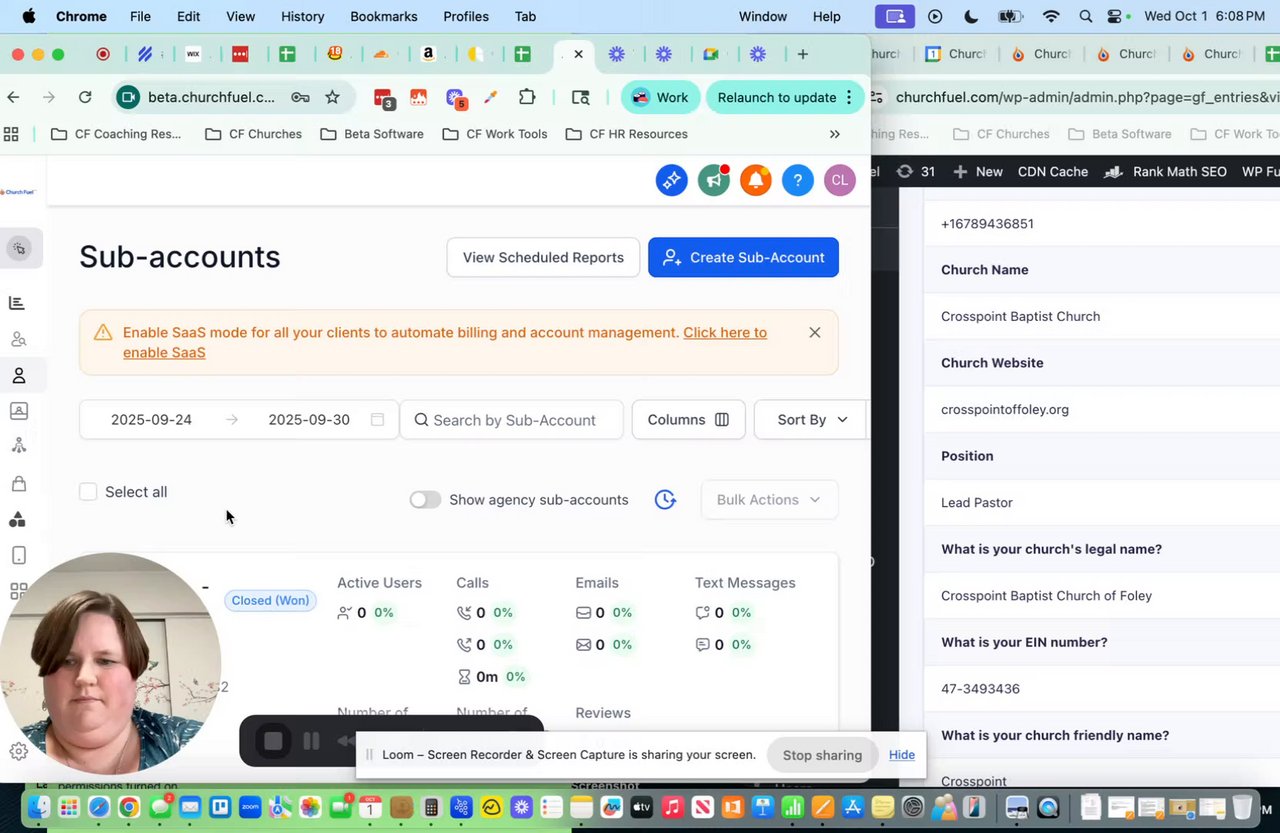Open the CF Work Tools bookmark folder
This screenshot has height=833, width=1280.
(x=495, y=134)
